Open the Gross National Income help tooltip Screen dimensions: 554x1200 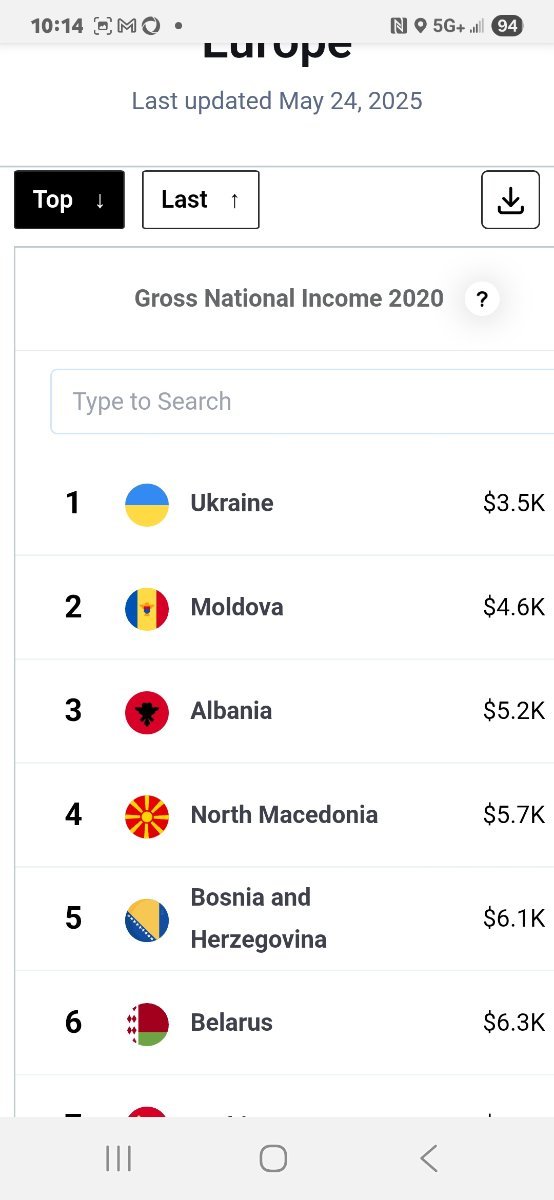482,298
